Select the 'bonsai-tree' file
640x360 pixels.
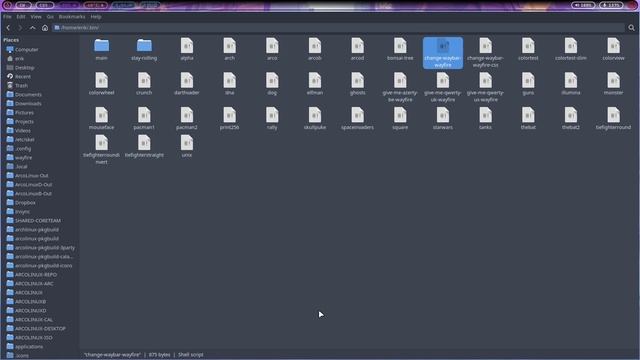(x=400, y=50)
